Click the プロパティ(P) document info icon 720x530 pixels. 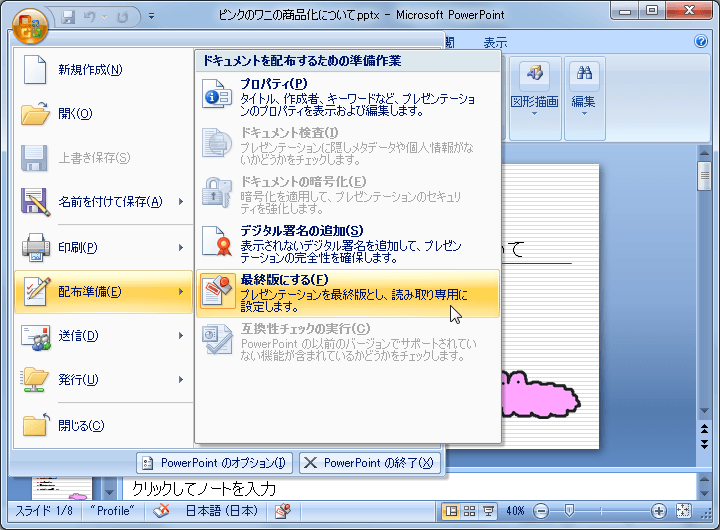pos(217,94)
